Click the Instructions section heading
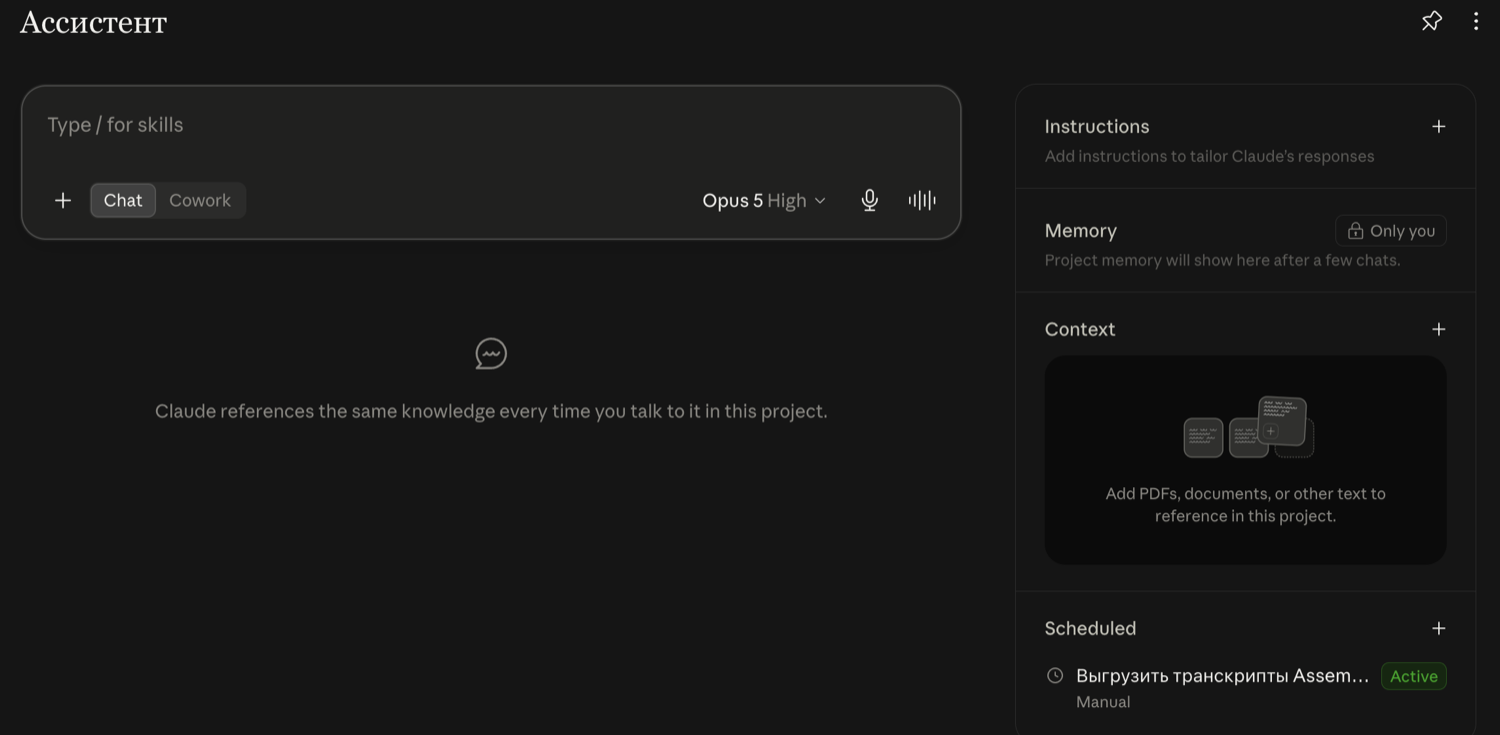 1097,126
